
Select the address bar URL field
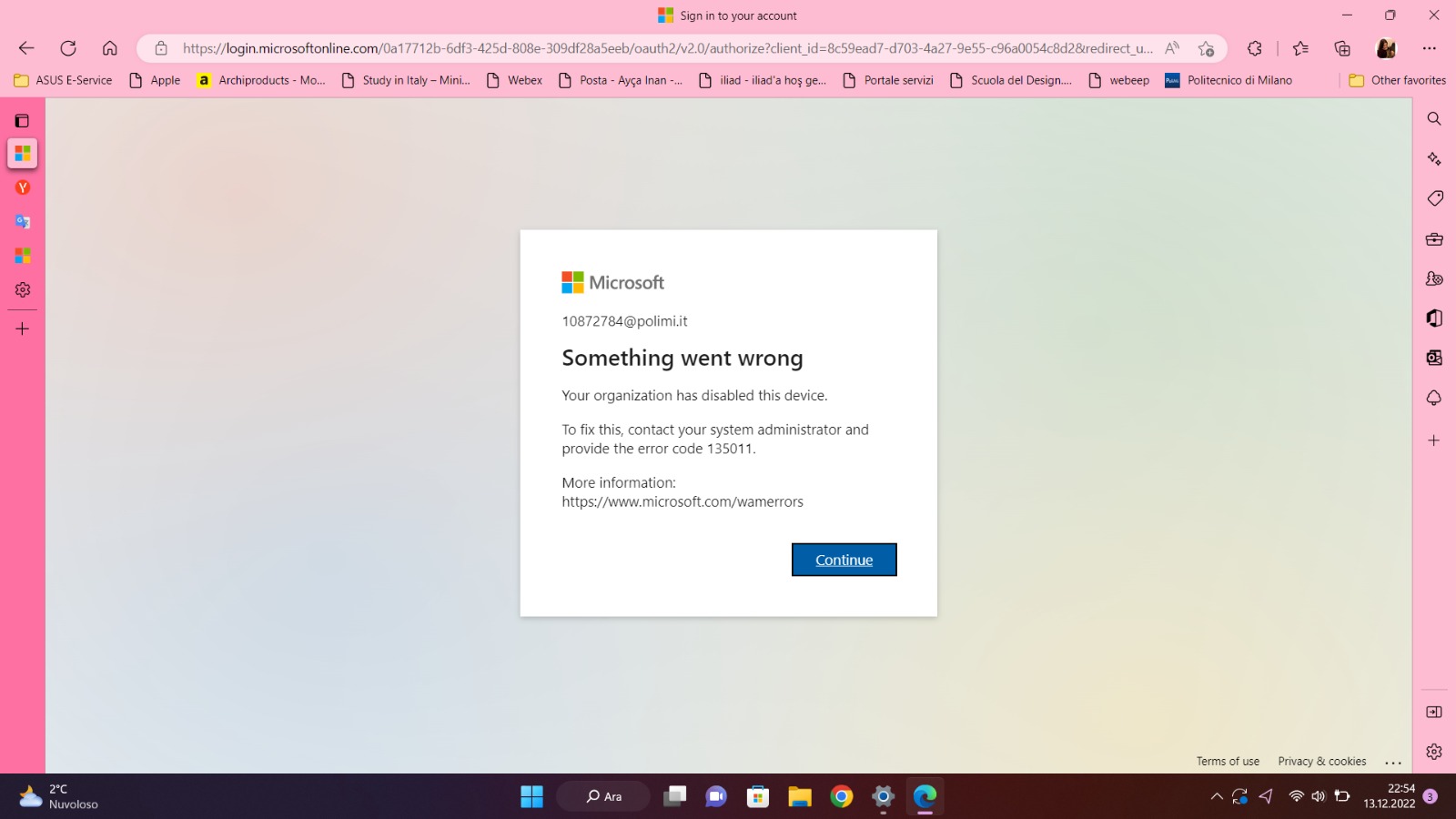pyautogui.click(x=667, y=48)
